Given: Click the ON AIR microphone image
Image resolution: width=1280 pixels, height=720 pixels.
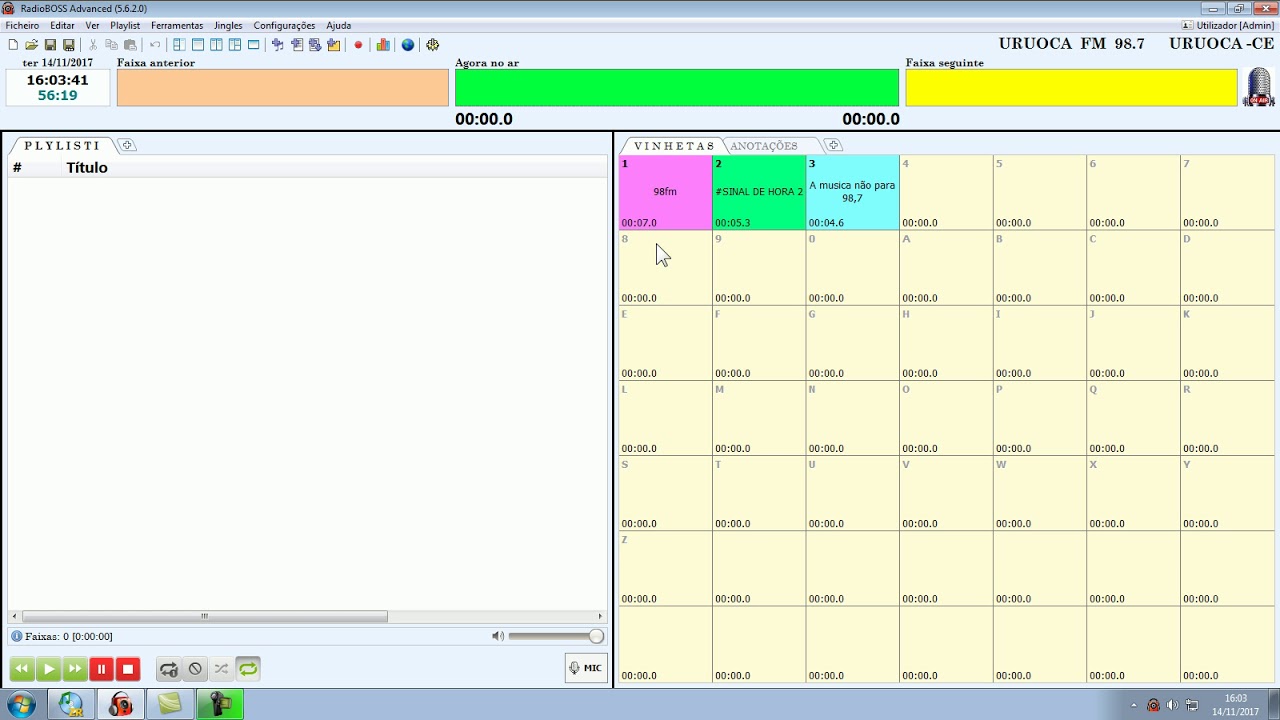Looking at the screenshot, I should tap(1258, 87).
